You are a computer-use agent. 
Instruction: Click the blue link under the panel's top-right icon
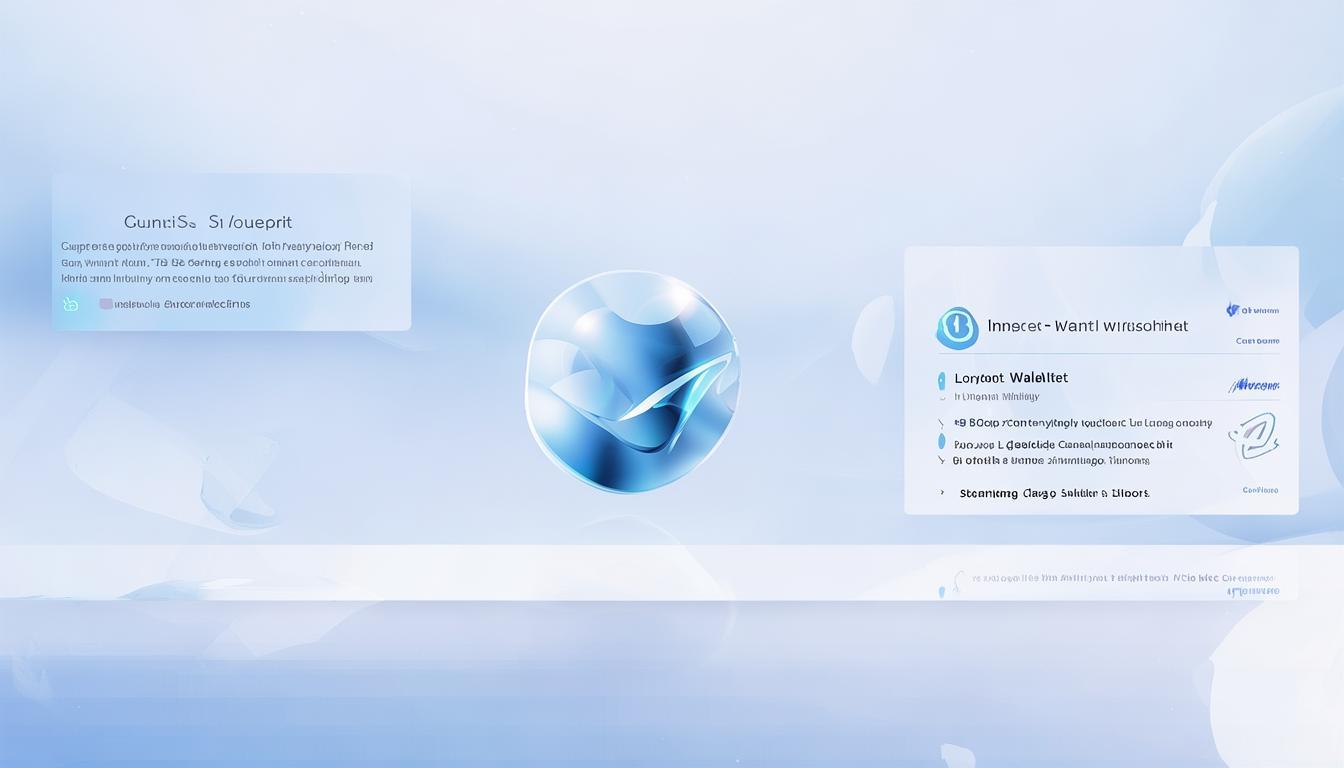[x=1258, y=341]
